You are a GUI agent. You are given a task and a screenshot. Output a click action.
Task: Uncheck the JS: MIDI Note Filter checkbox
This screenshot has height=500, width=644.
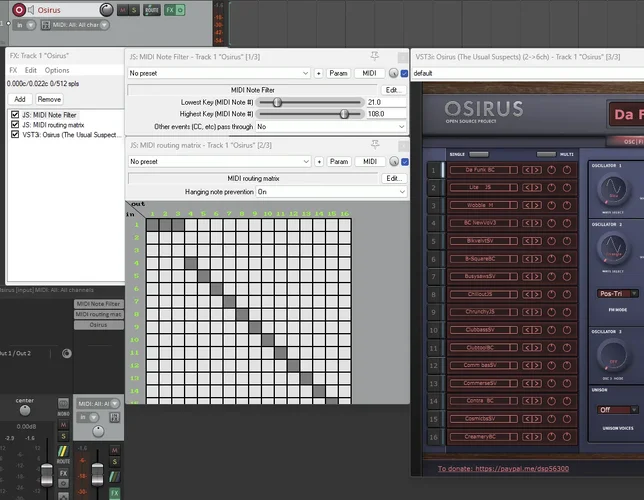click(x=14, y=115)
